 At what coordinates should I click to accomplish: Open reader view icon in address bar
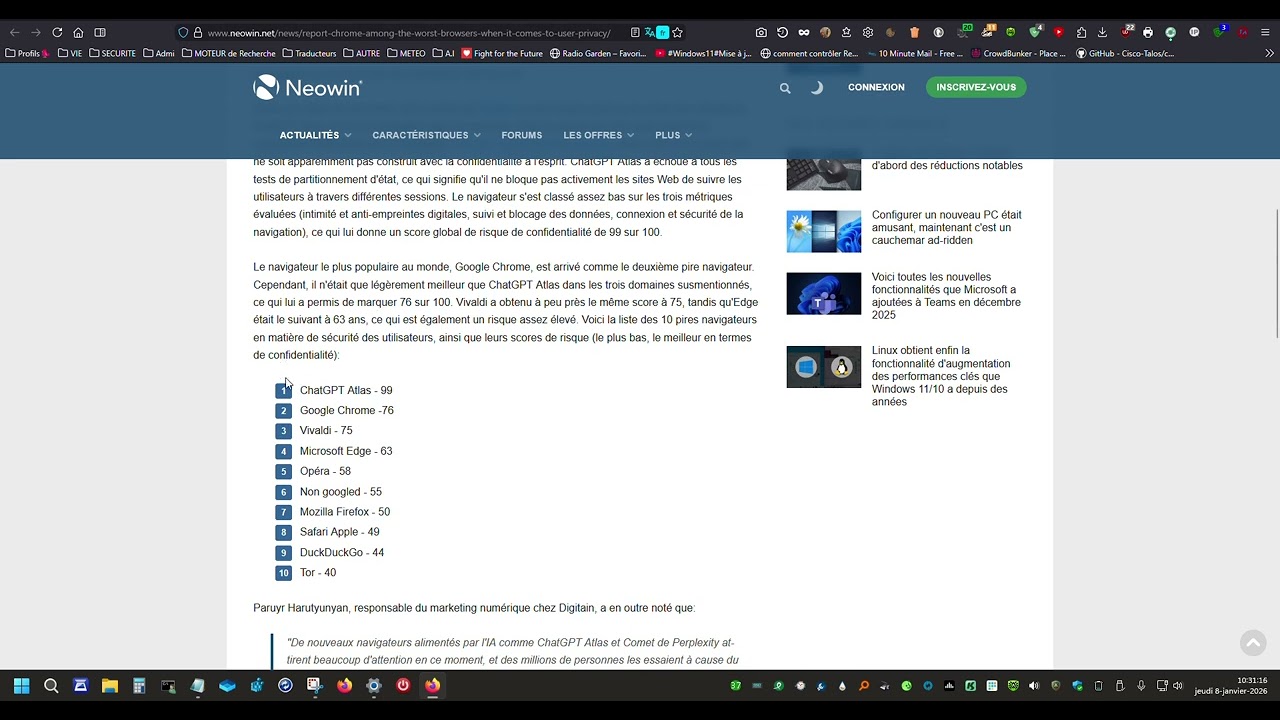pyautogui.click(x=635, y=33)
